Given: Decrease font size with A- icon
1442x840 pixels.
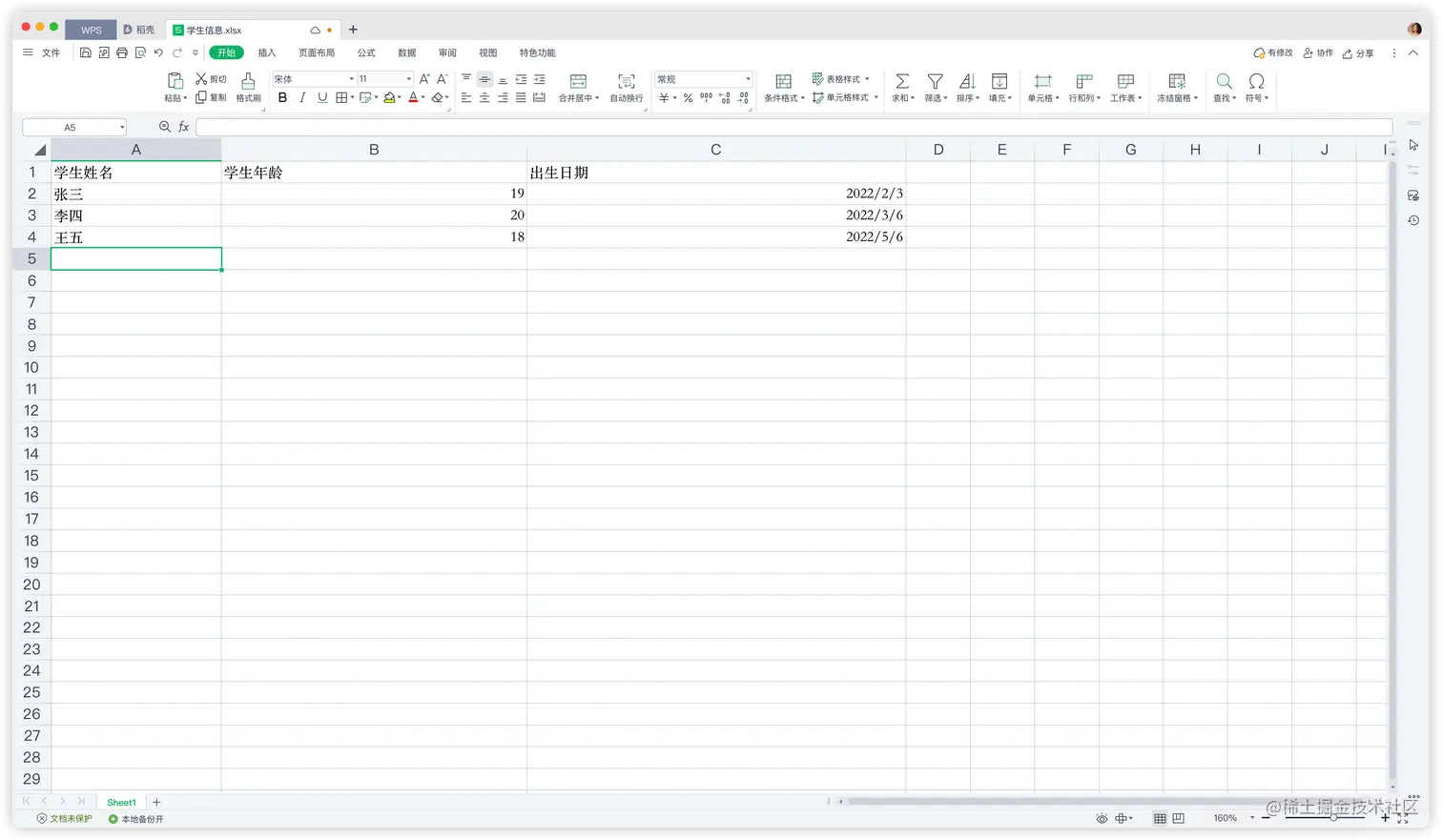Looking at the screenshot, I should point(442,79).
